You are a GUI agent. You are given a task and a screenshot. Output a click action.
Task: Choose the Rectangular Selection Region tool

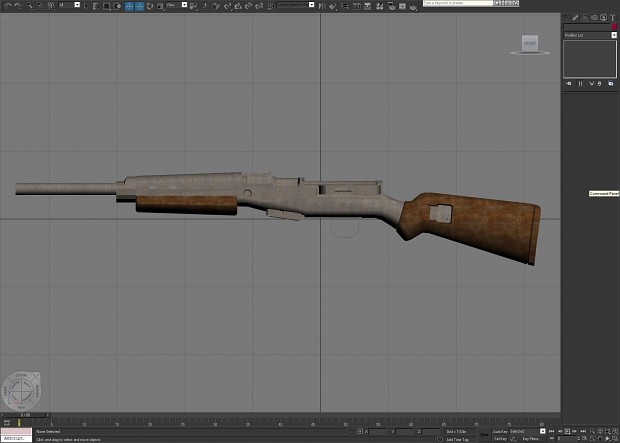[106, 6]
